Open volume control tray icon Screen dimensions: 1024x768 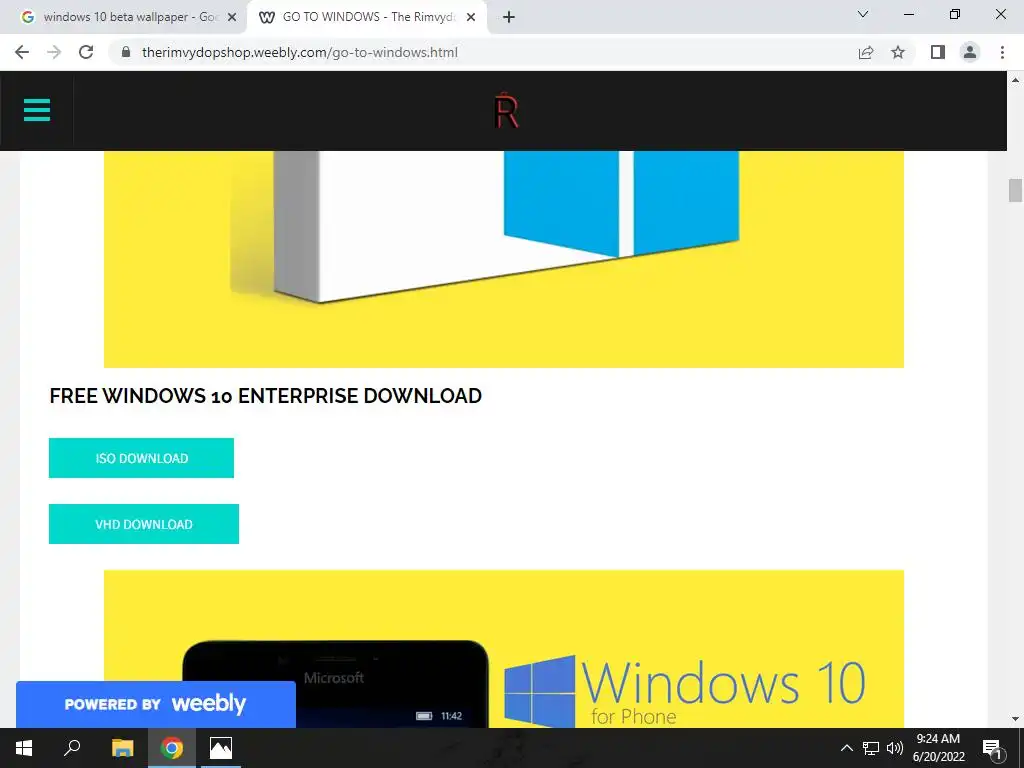(x=895, y=748)
